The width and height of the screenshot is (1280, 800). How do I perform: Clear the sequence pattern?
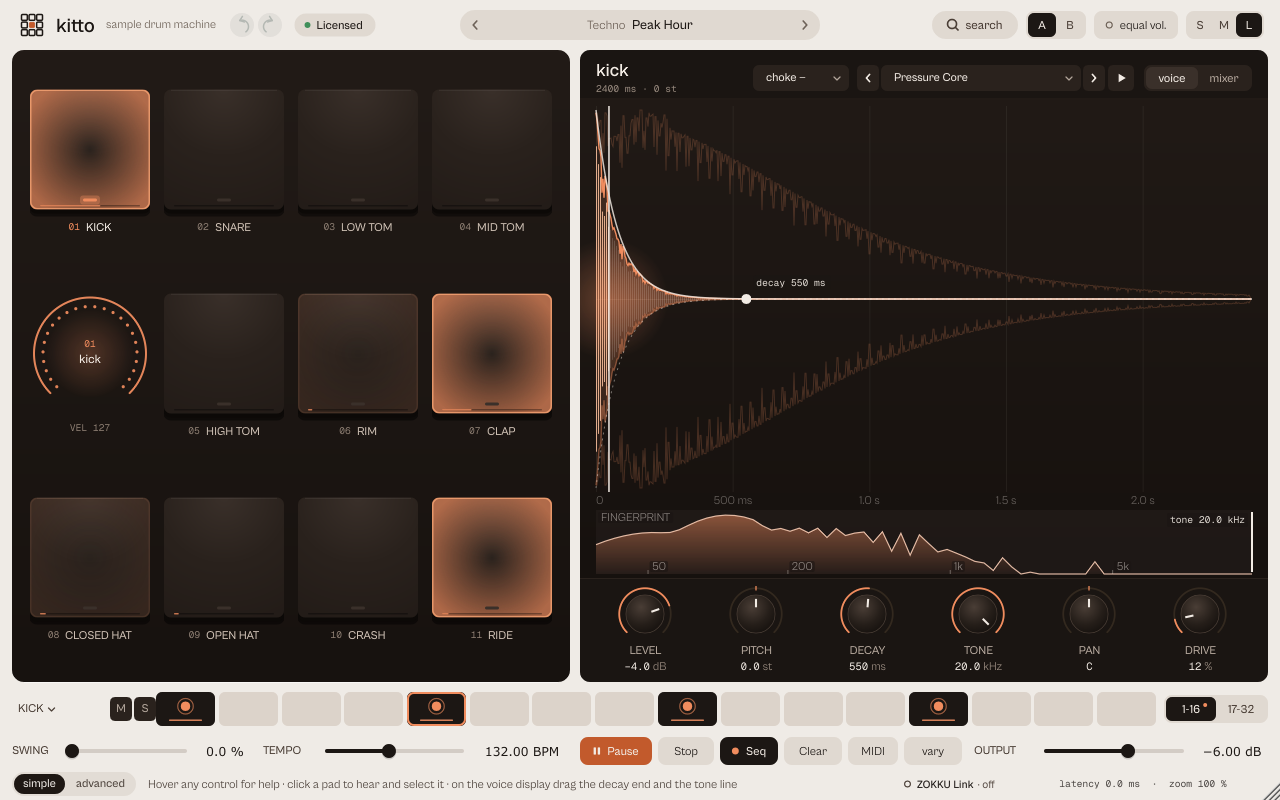813,751
